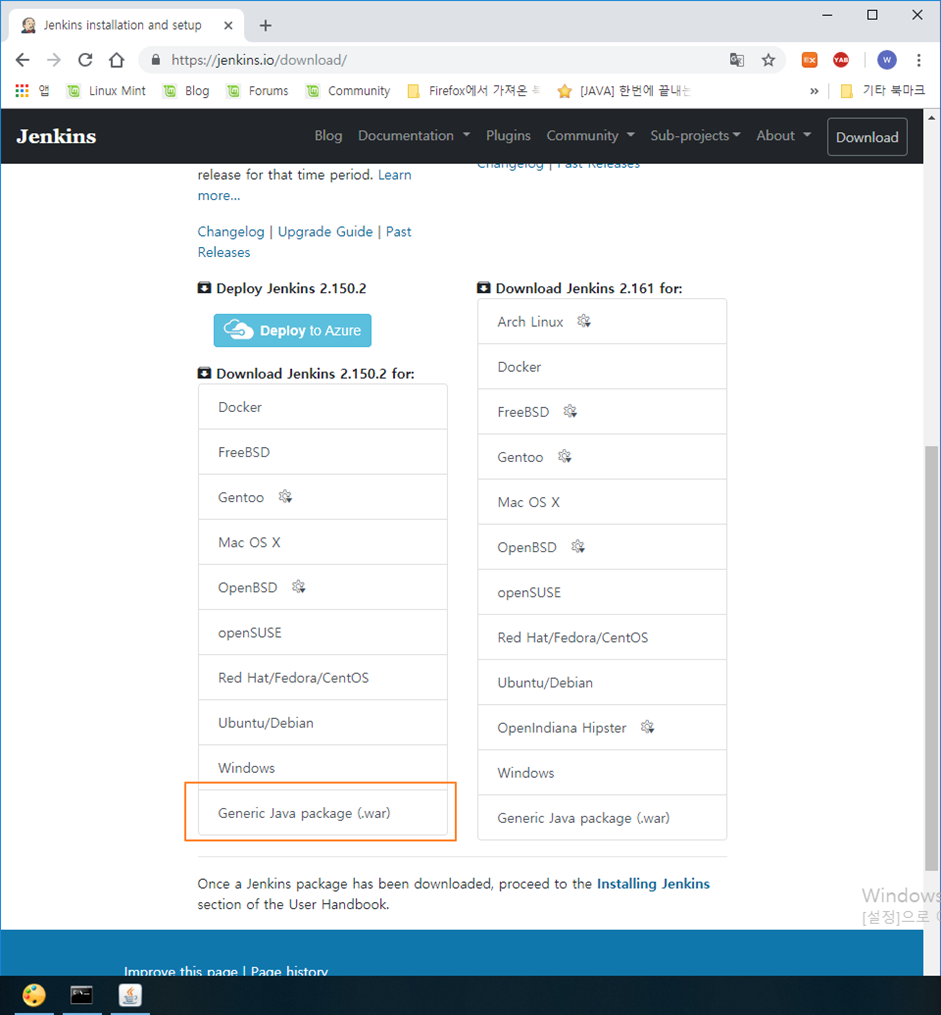Open the Blog nav item
The height and width of the screenshot is (1015, 941).
click(328, 136)
